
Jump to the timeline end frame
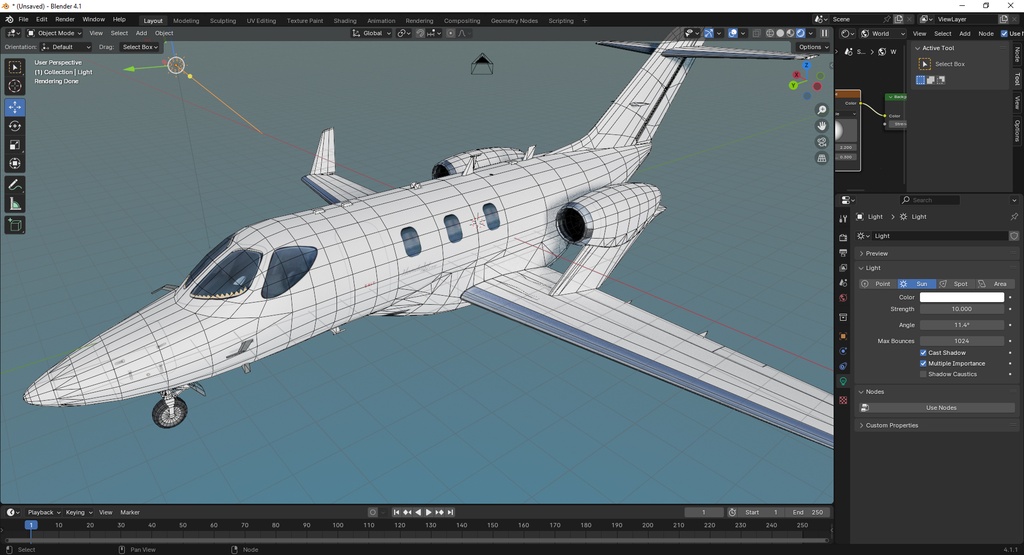pyautogui.click(x=450, y=513)
